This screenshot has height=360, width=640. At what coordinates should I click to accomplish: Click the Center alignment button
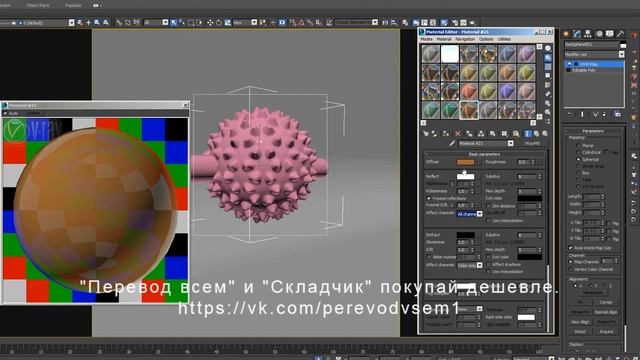[x=606, y=302]
